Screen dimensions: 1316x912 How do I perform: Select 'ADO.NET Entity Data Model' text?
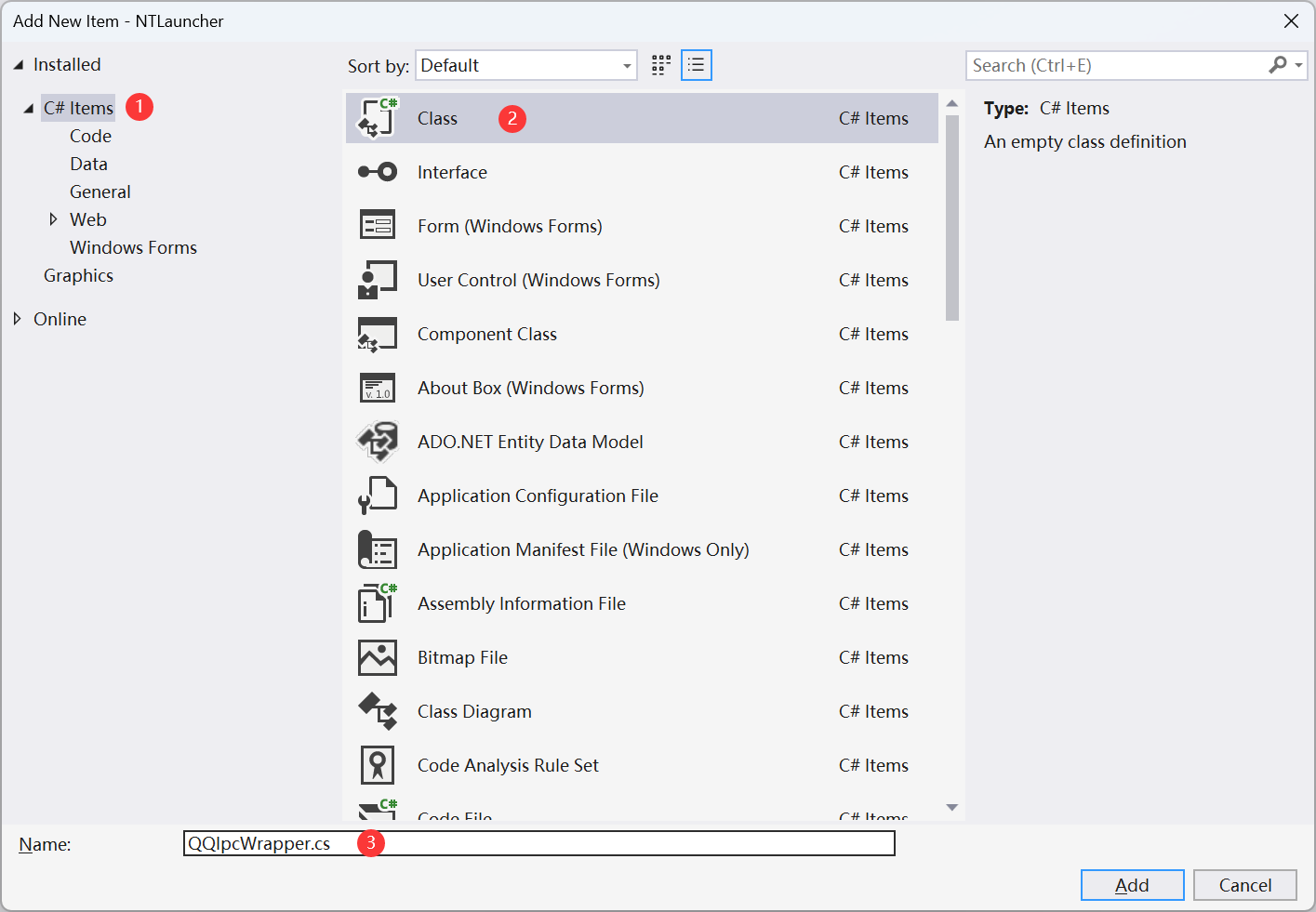(530, 442)
